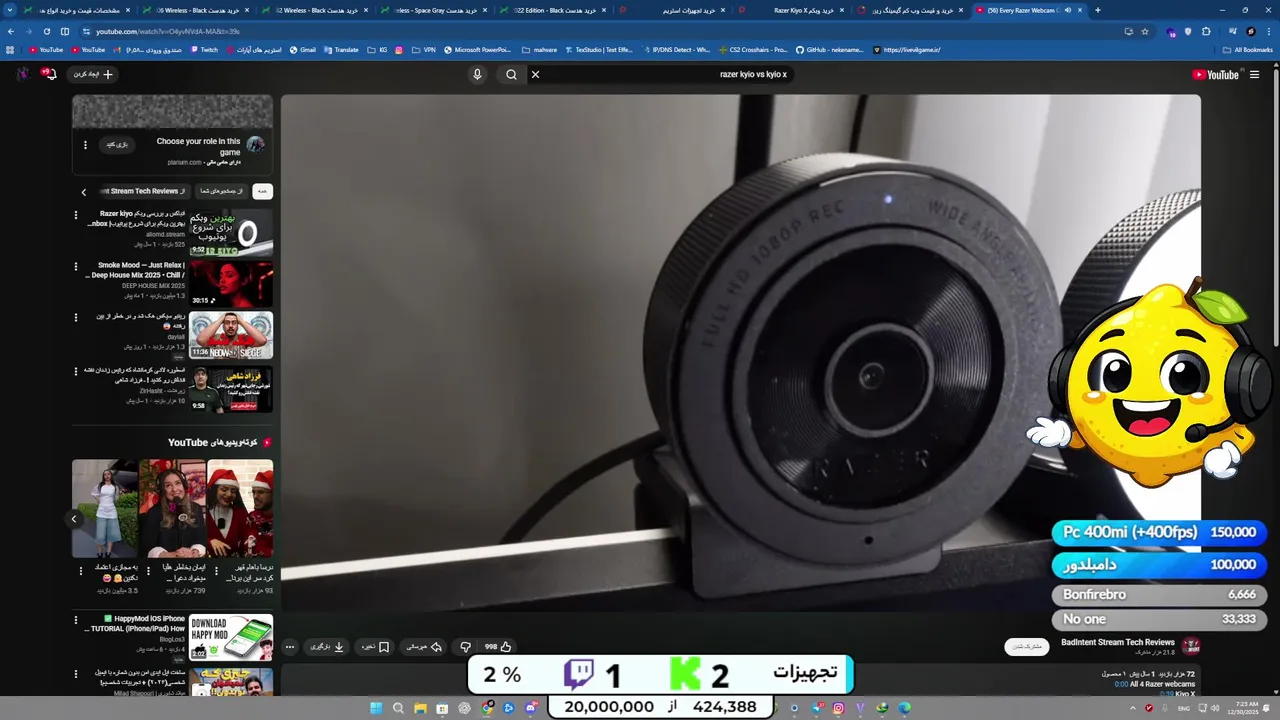Open the Twitch bookmark

[x=203, y=49]
